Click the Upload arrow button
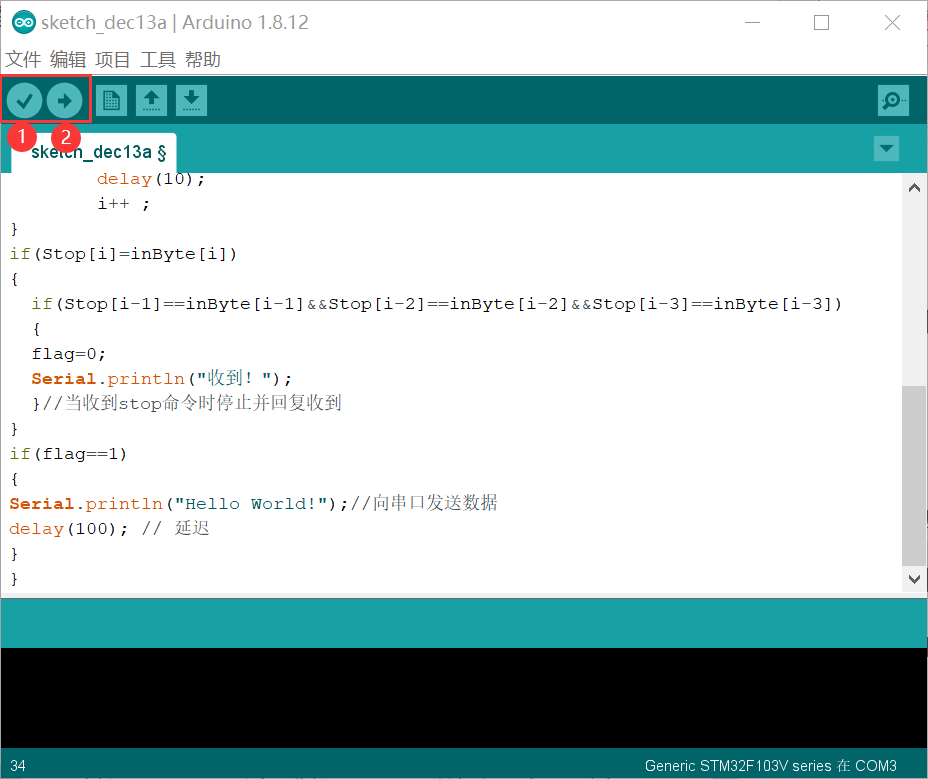The height and width of the screenshot is (779, 928). pos(65,101)
